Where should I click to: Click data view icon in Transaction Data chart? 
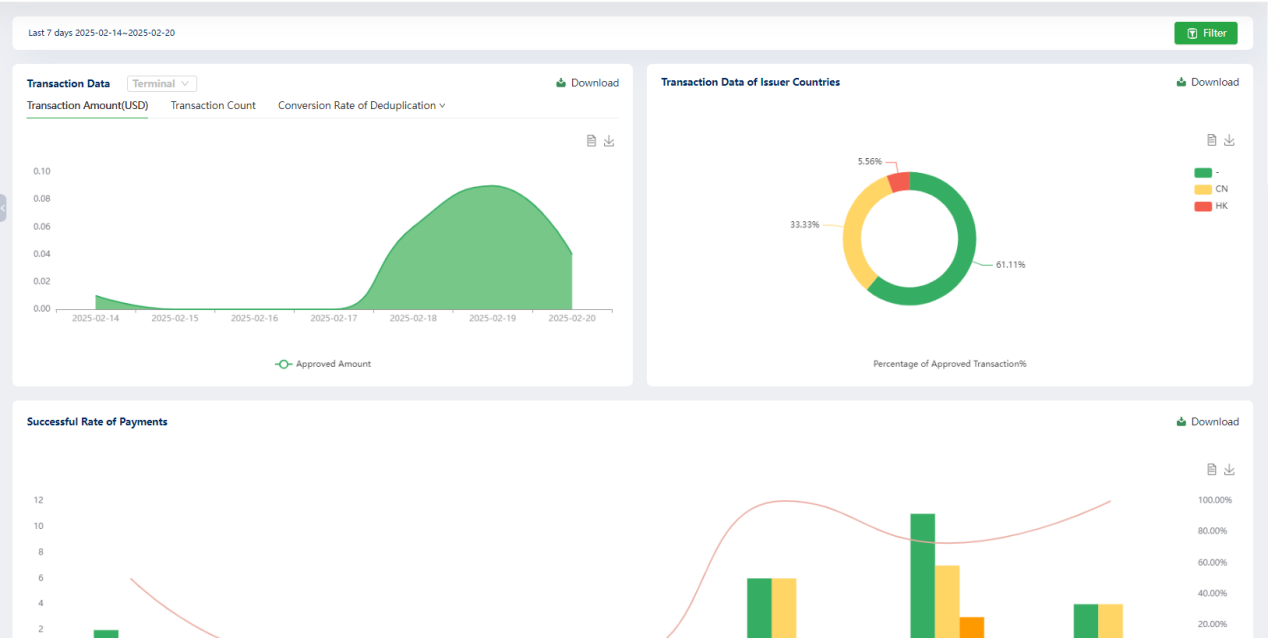[591, 141]
